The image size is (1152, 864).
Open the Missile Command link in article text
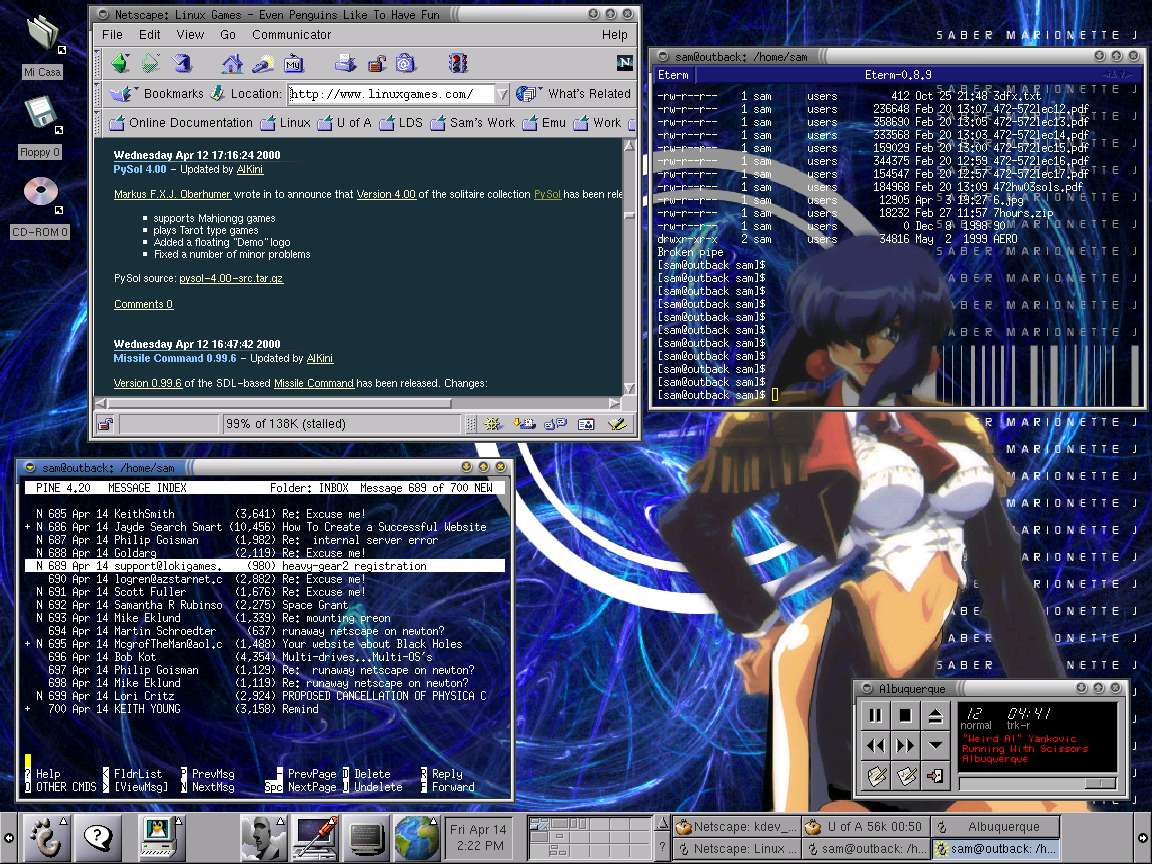pos(314,384)
